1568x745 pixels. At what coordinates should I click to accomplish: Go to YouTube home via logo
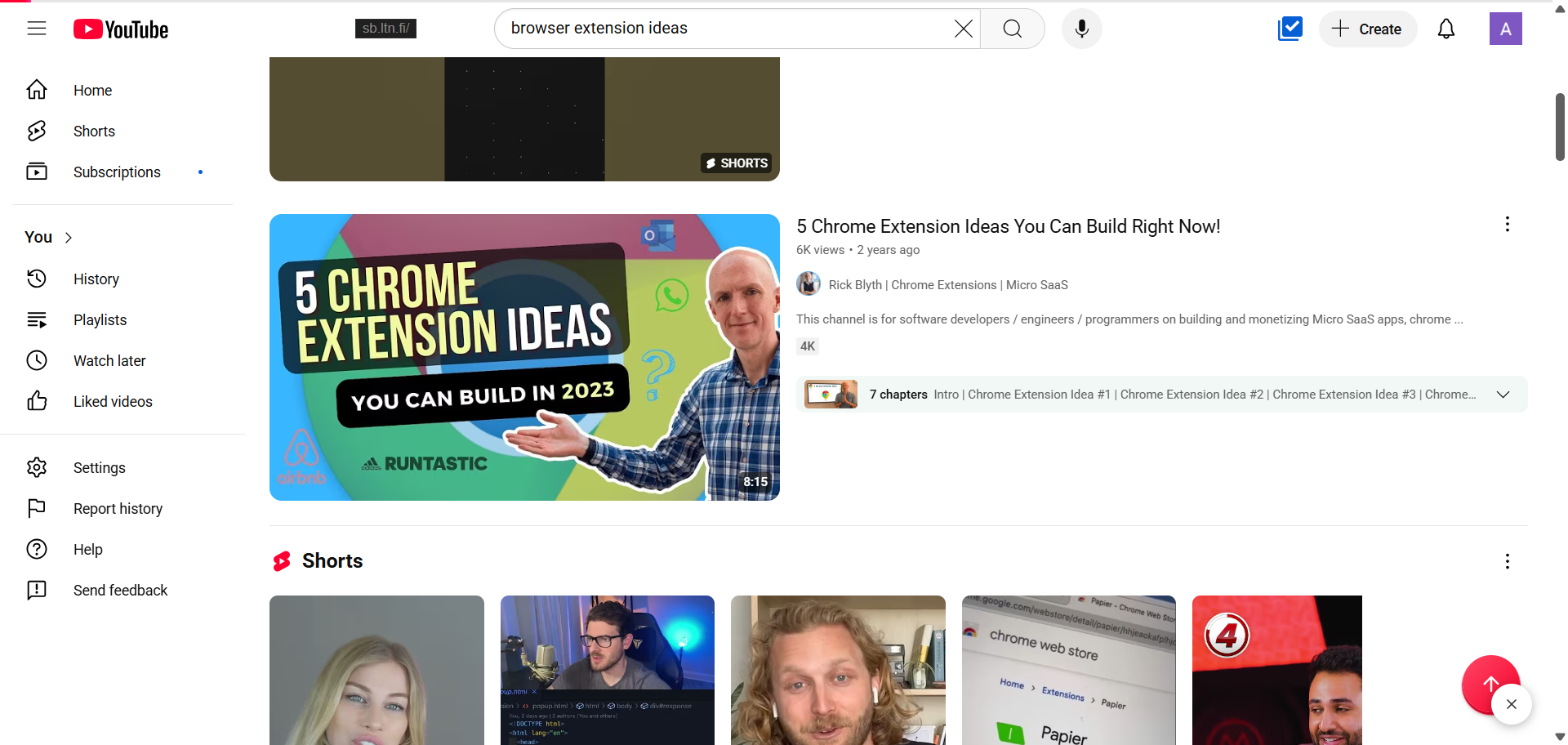pyautogui.click(x=121, y=29)
